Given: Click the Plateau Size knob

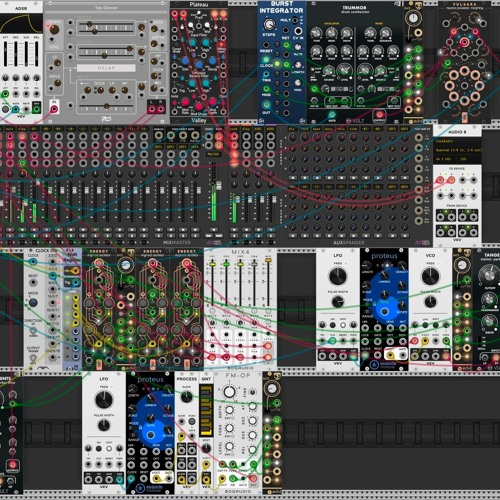Looking at the screenshot, I should click(x=185, y=61).
